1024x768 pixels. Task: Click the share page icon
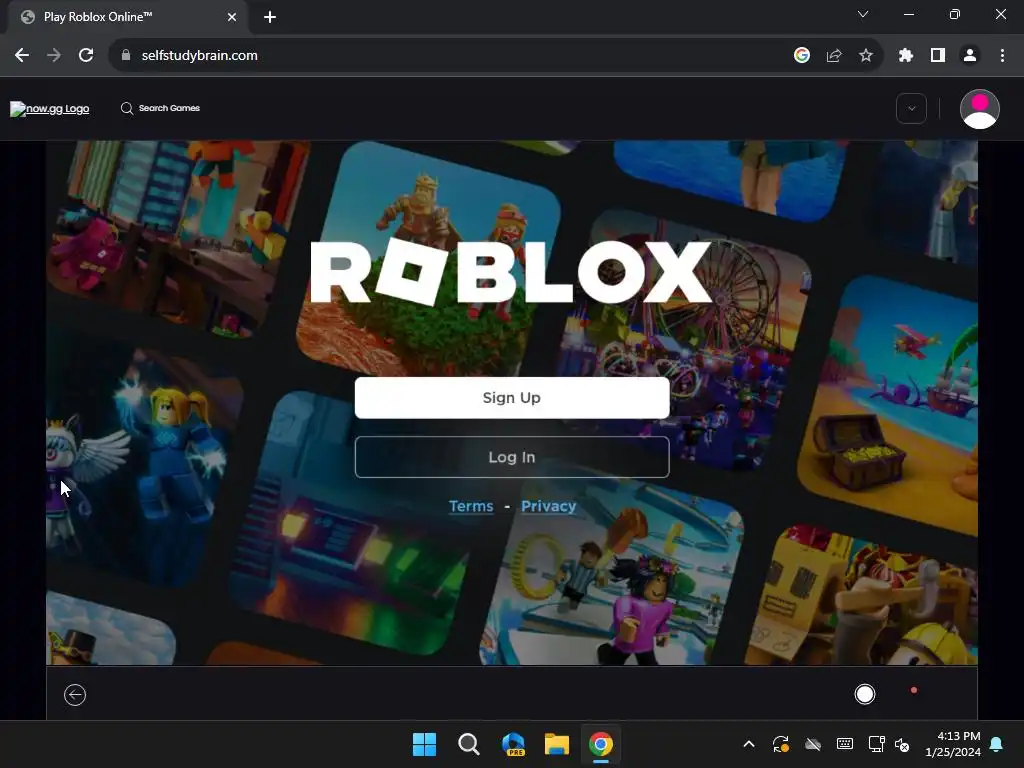[834, 56]
